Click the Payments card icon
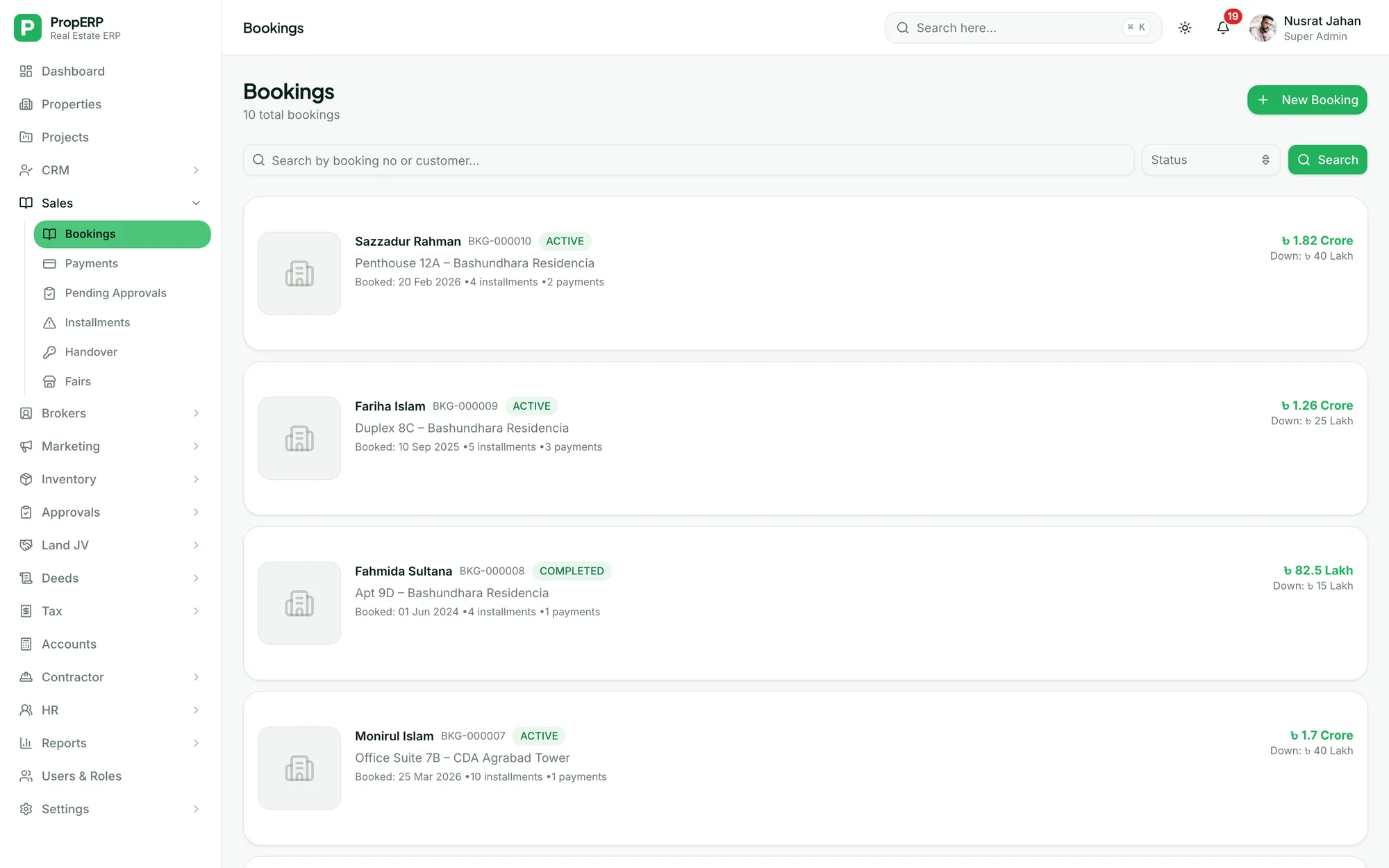Screen dimensions: 1389x868 coord(49,264)
